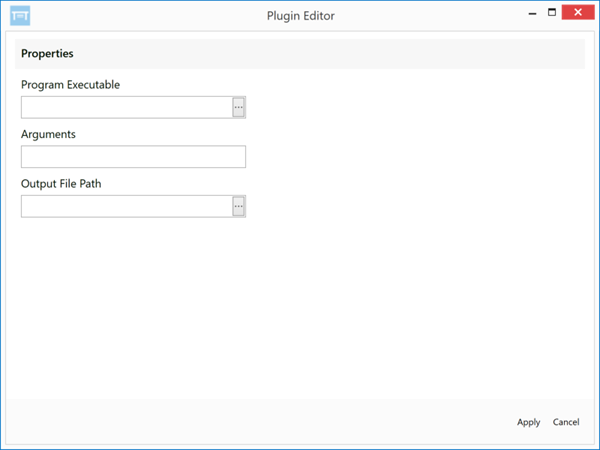The height and width of the screenshot is (450, 600).
Task: Cancel the plugin editor changes
Action: click(x=566, y=422)
